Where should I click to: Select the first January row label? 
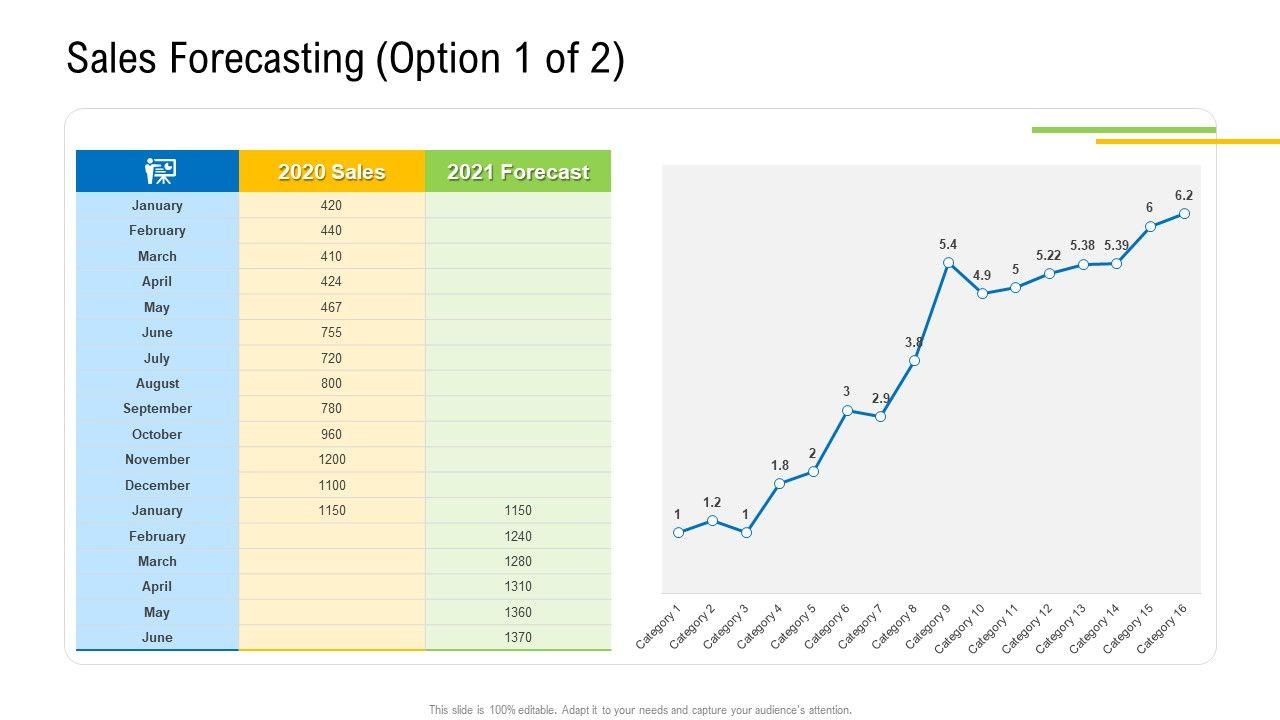157,205
